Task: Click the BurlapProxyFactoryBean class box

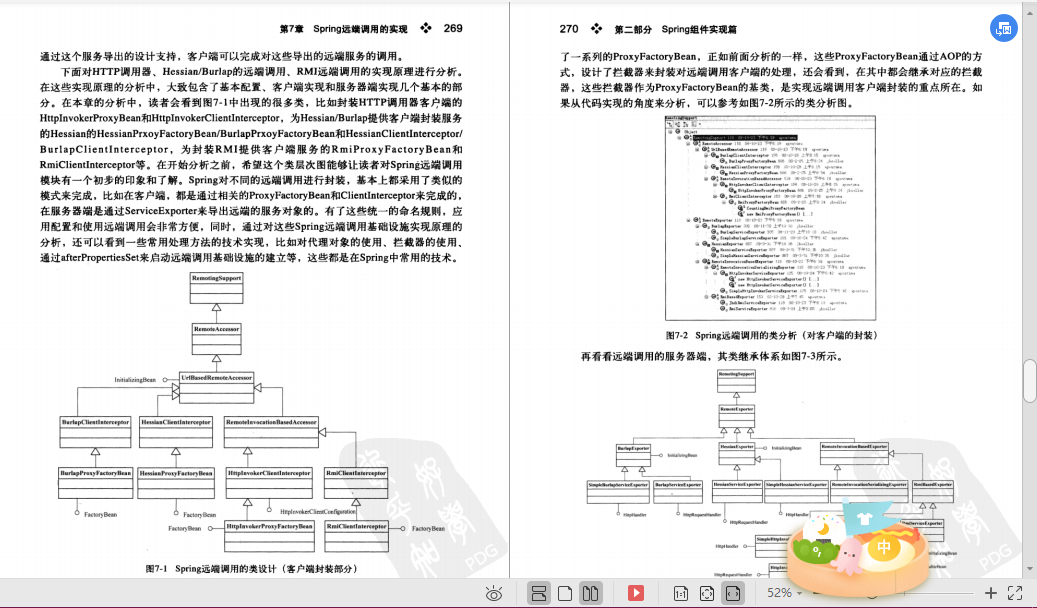Action: click(x=96, y=483)
